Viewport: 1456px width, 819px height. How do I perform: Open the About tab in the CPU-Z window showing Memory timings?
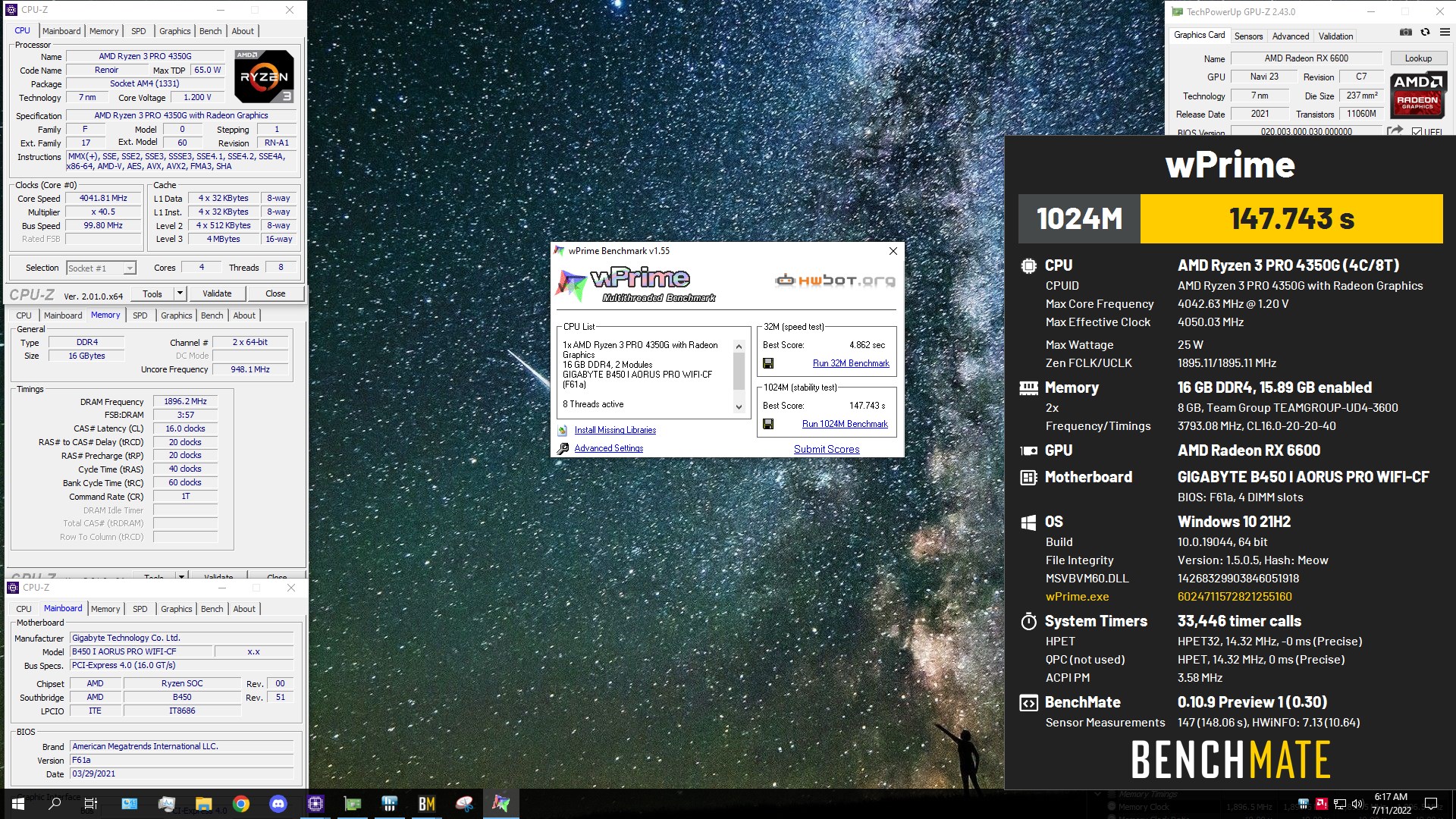244,315
